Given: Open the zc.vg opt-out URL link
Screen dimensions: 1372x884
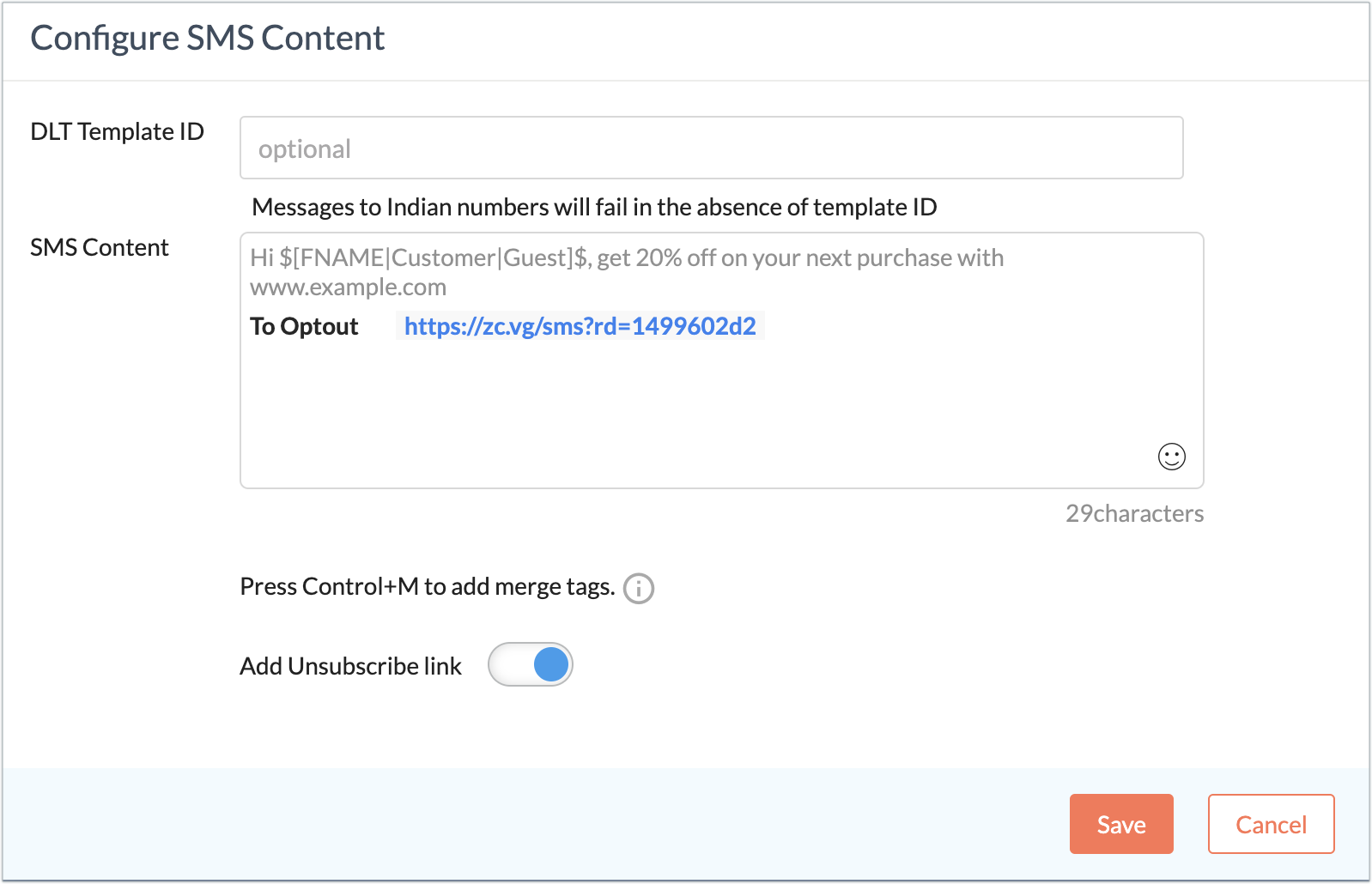Looking at the screenshot, I should [x=580, y=326].
